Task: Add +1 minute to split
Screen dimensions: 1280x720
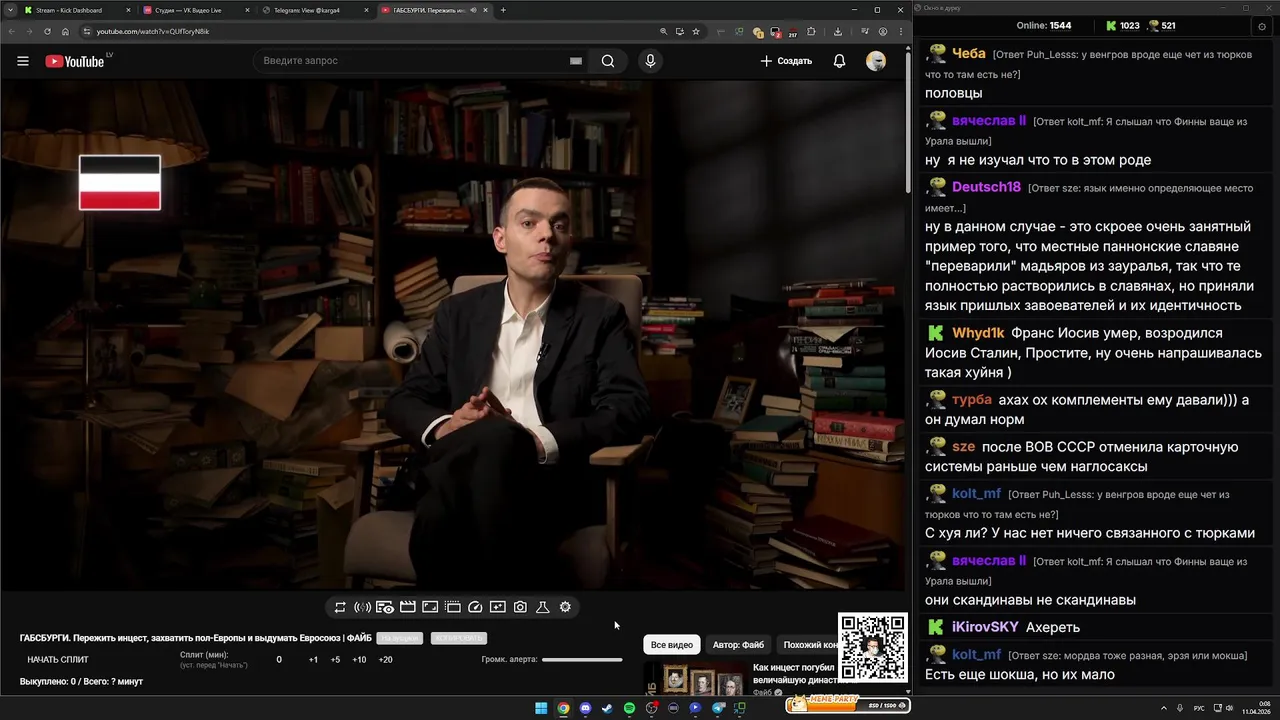Action: tap(313, 660)
